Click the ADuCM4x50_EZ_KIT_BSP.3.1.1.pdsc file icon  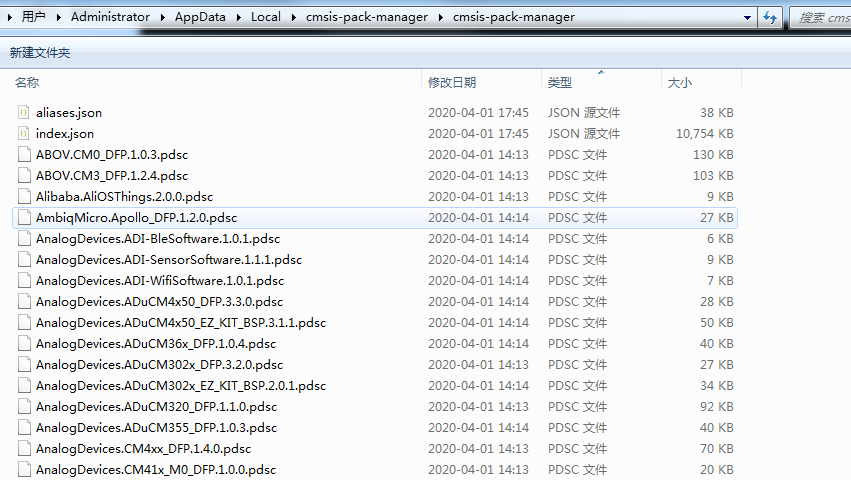point(23,323)
